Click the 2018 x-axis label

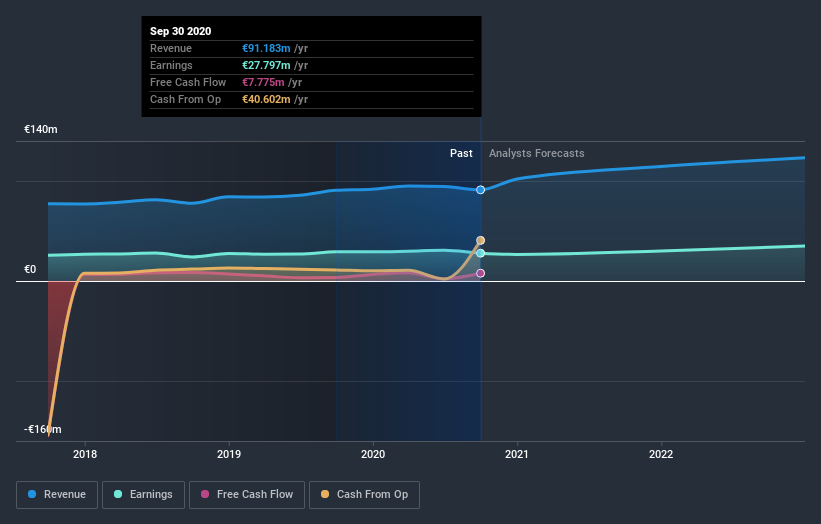85,454
